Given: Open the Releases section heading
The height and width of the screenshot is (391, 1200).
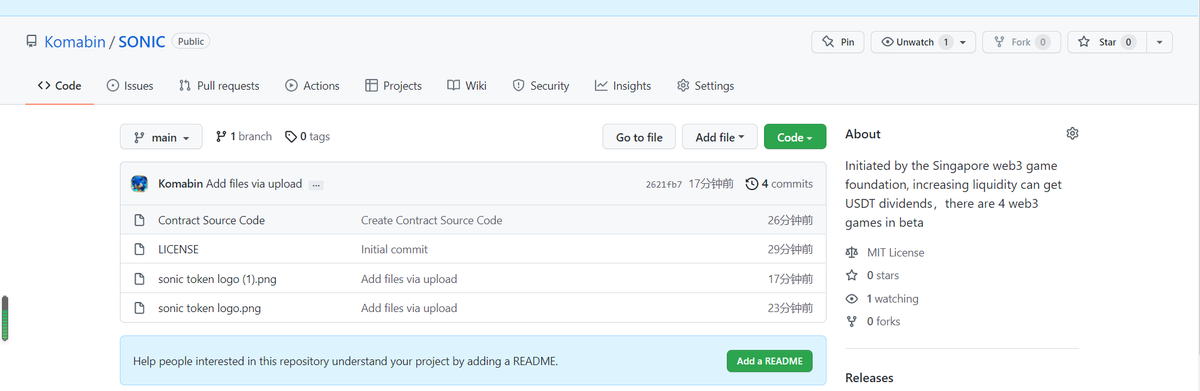Looking at the screenshot, I should [869, 378].
